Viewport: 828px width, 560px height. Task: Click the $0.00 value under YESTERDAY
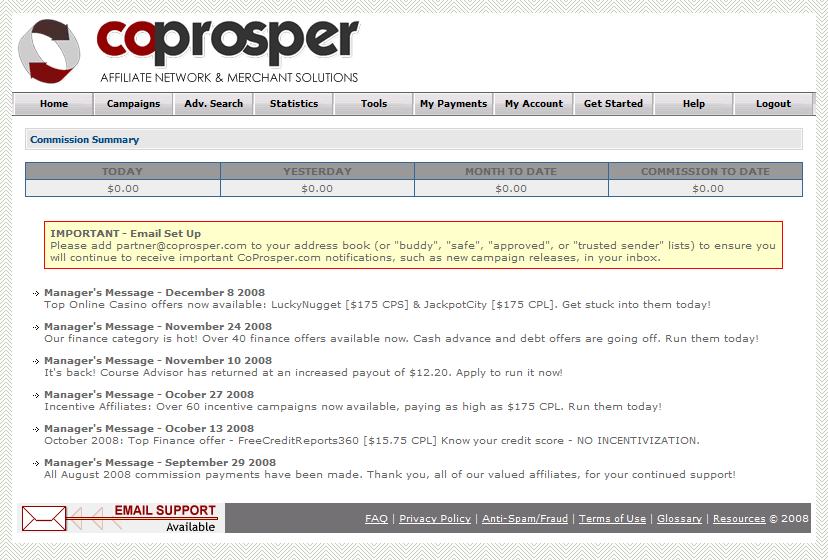coord(317,189)
